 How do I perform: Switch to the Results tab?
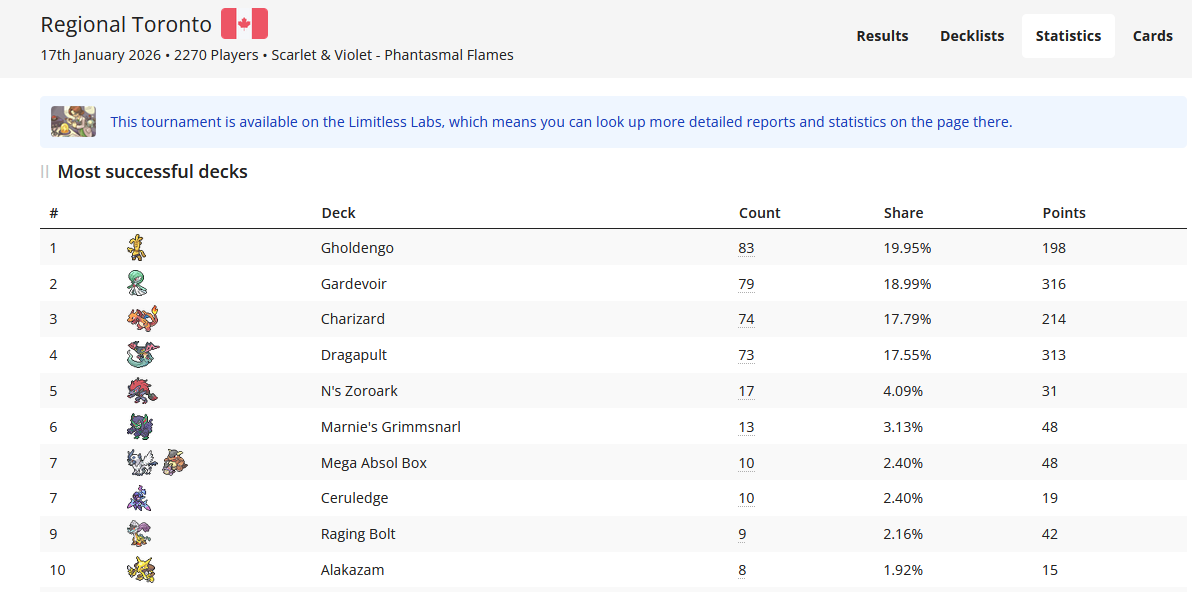click(882, 35)
